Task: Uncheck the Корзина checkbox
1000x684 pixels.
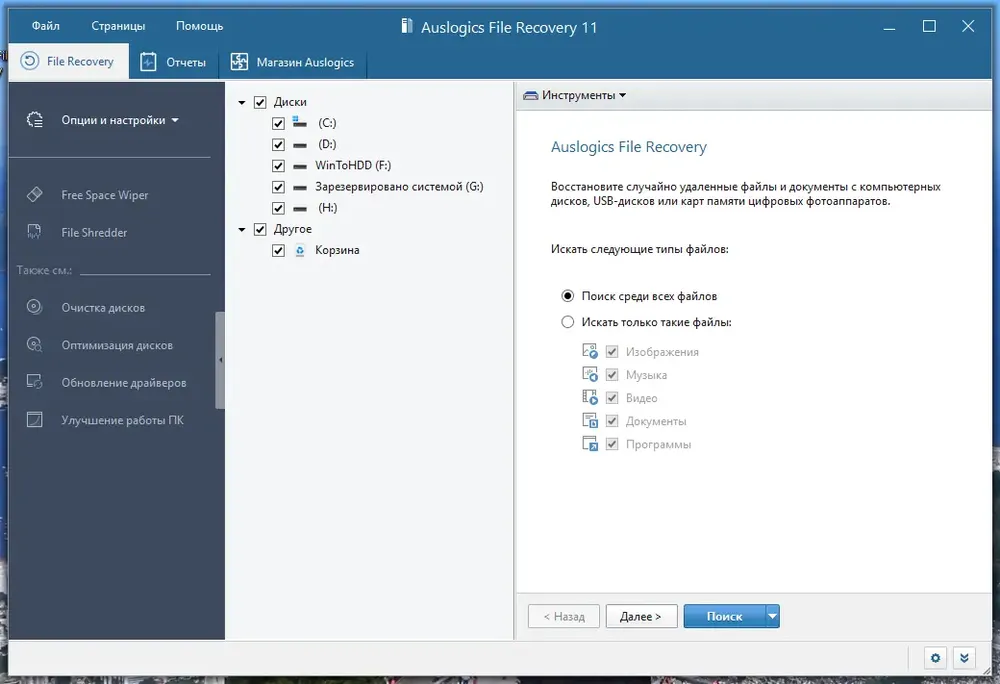Action: pos(278,251)
